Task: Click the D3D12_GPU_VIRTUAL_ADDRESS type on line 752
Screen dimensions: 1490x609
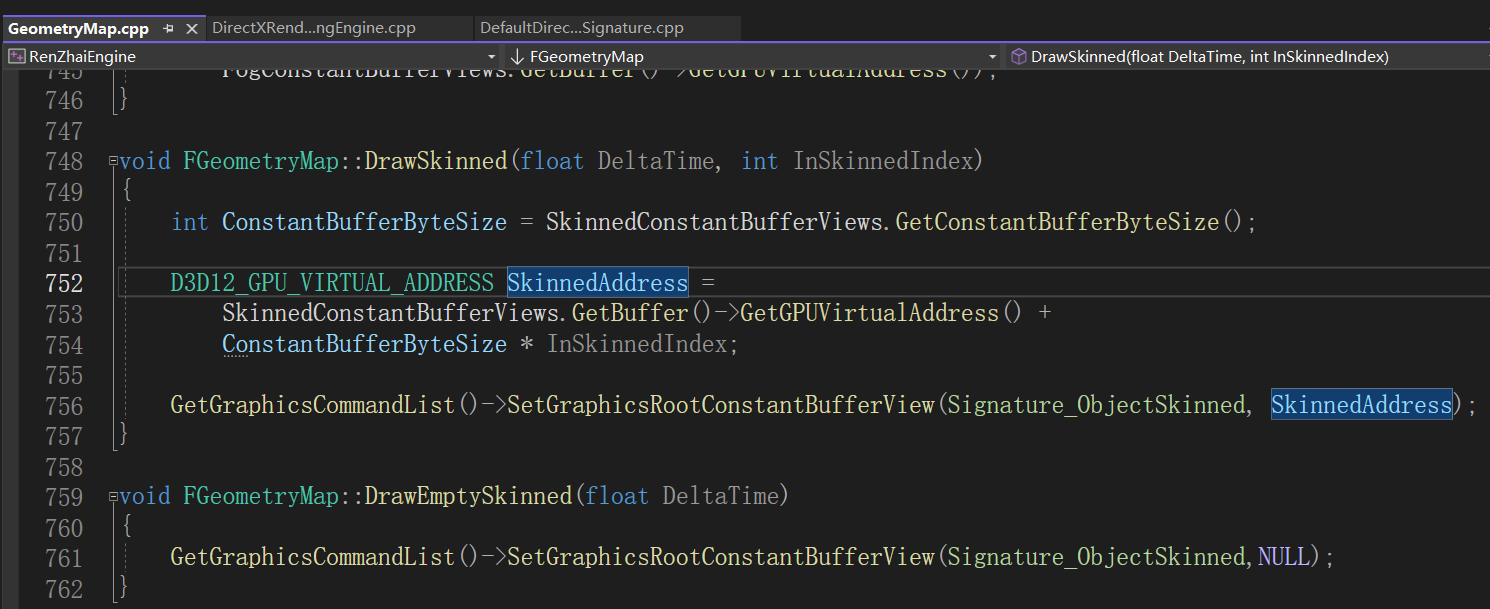Action: pos(332,283)
